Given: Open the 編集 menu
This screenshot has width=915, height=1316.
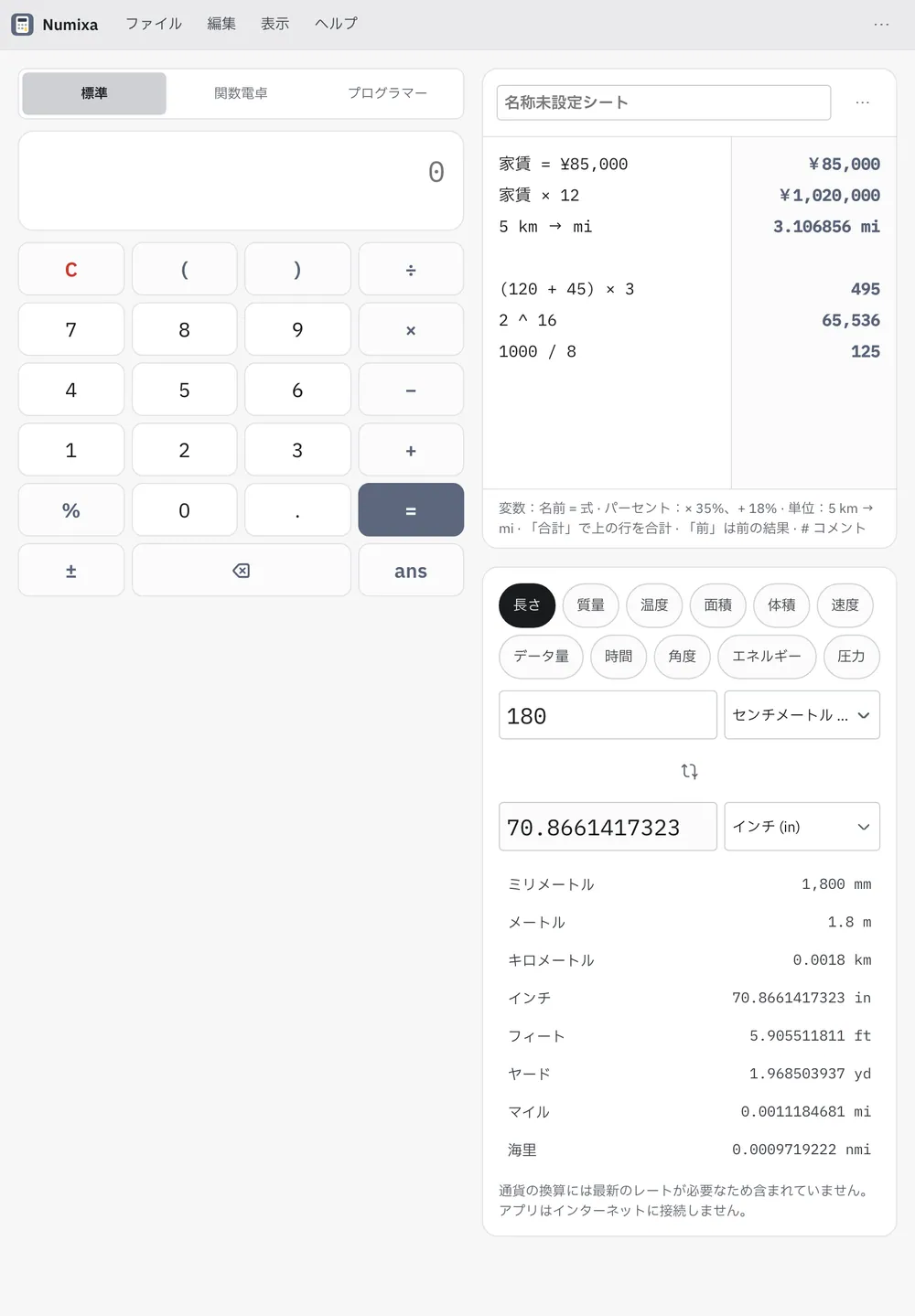Looking at the screenshot, I should coord(221,24).
